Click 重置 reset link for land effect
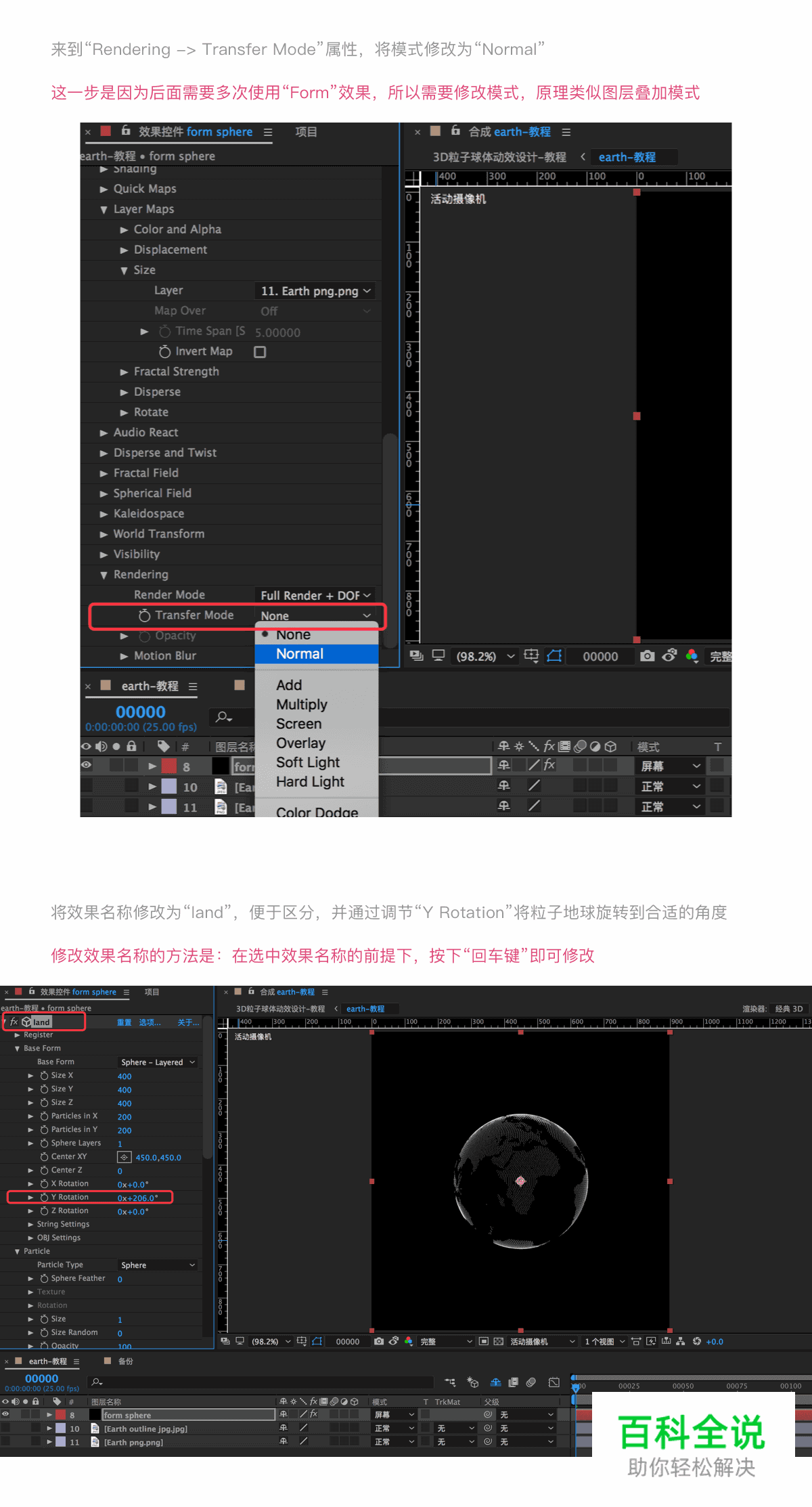This screenshot has height=1507, width=812. [125, 1022]
